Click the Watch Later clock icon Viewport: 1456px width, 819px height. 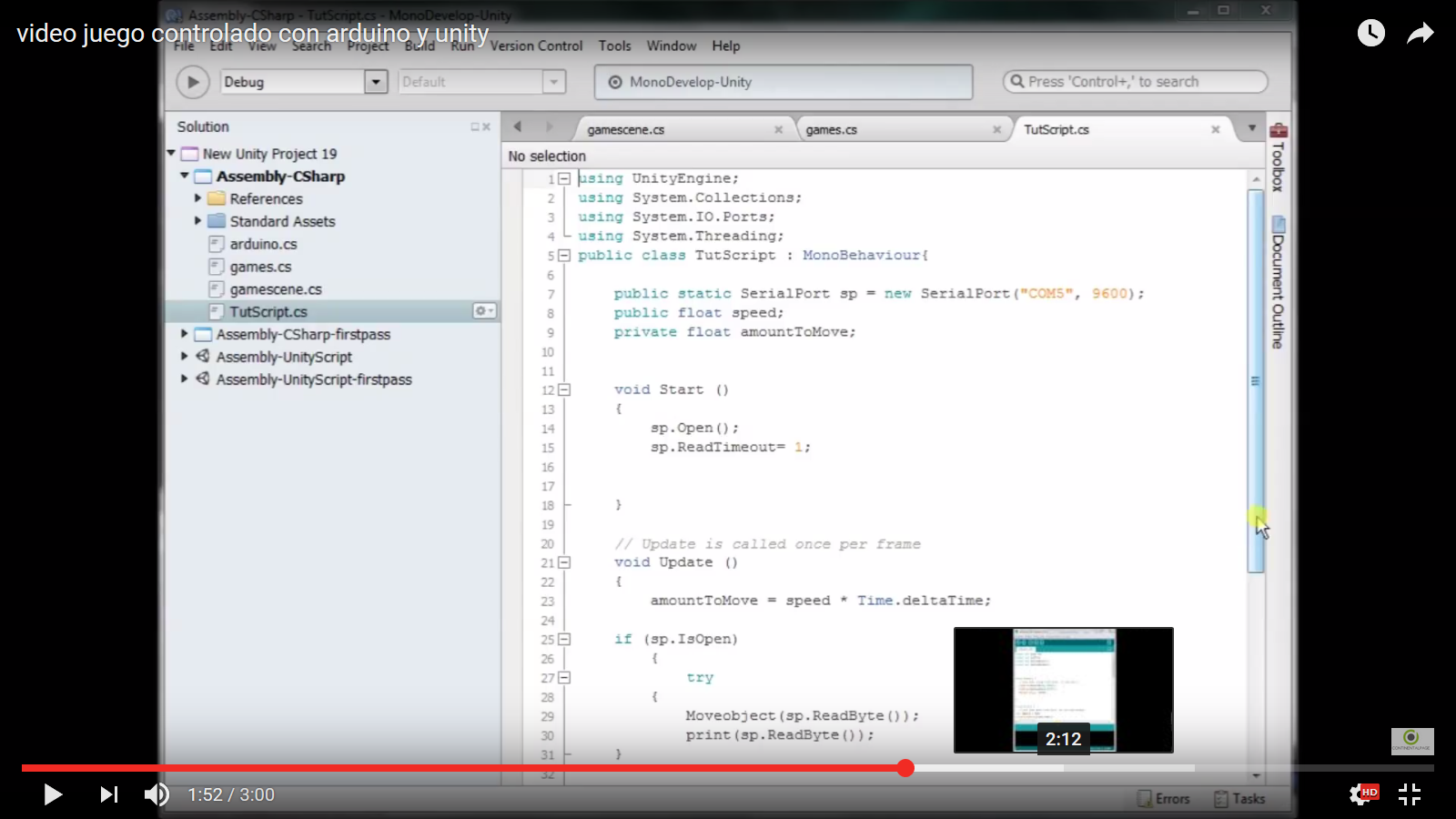pyautogui.click(x=1370, y=34)
